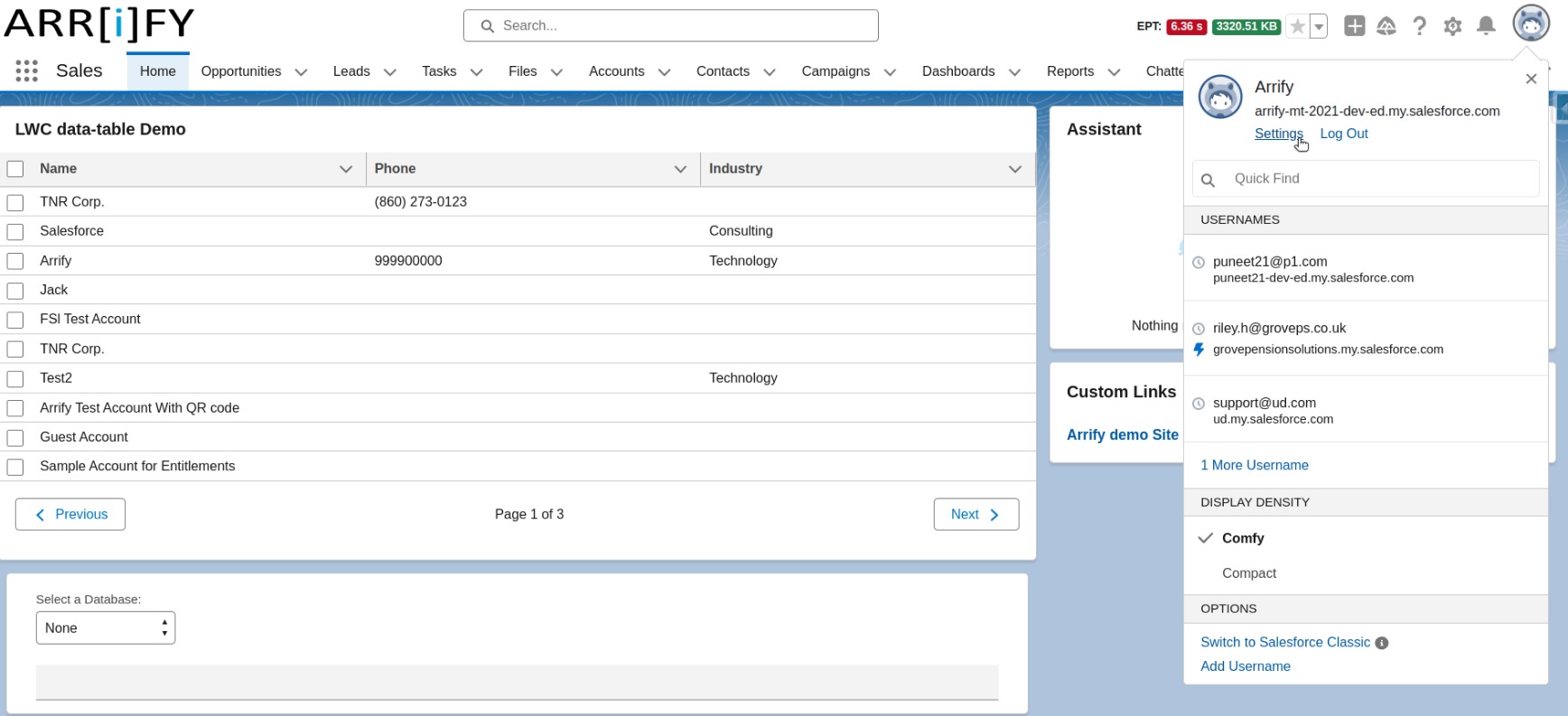Expand the Accounts tab dropdown chevron
The height and width of the screenshot is (716, 1568).
pyautogui.click(x=665, y=72)
